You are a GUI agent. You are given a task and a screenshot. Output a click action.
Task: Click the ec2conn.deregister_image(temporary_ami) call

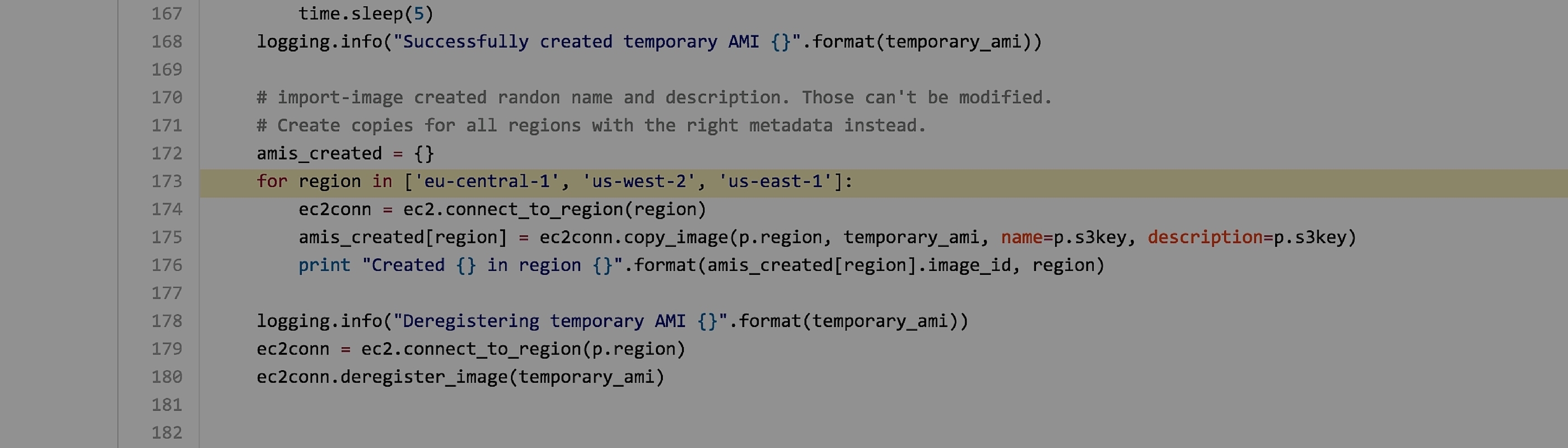(x=460, y=378)
